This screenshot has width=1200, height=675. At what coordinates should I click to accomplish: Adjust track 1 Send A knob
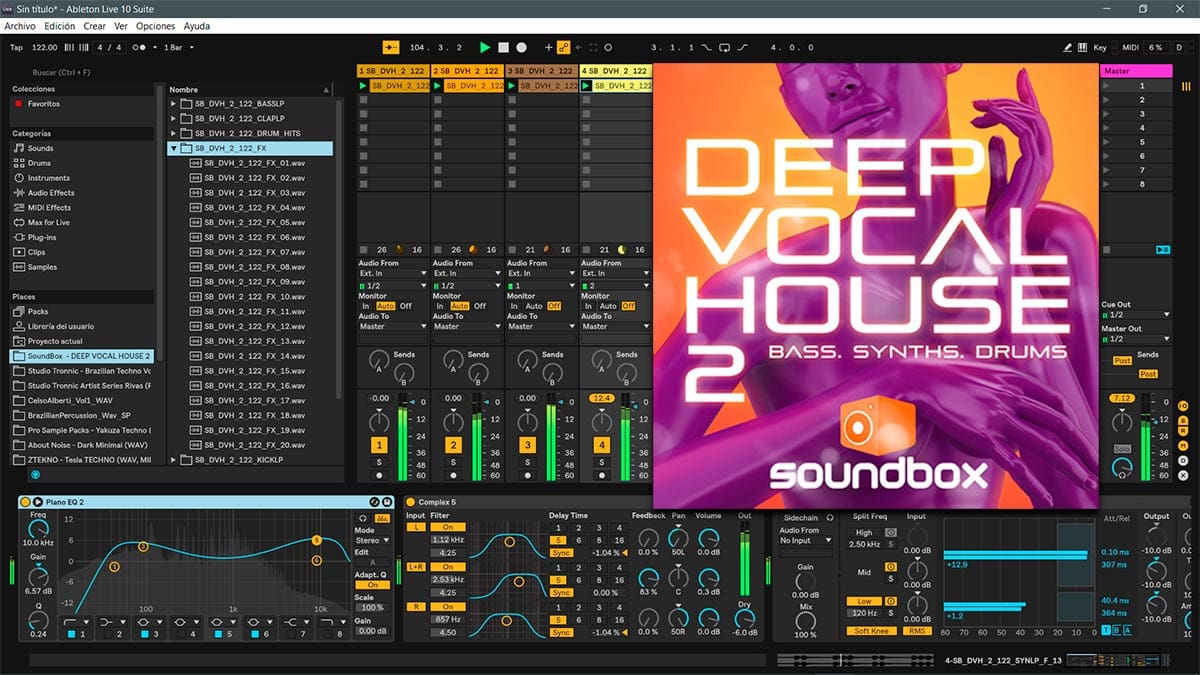[379, 359]
